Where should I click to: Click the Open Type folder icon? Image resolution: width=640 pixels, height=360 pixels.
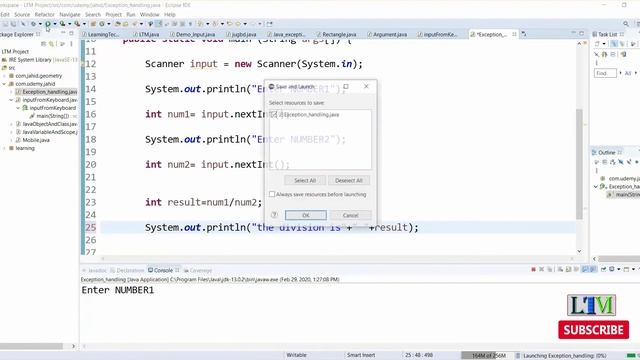click(x=118, y=24)
